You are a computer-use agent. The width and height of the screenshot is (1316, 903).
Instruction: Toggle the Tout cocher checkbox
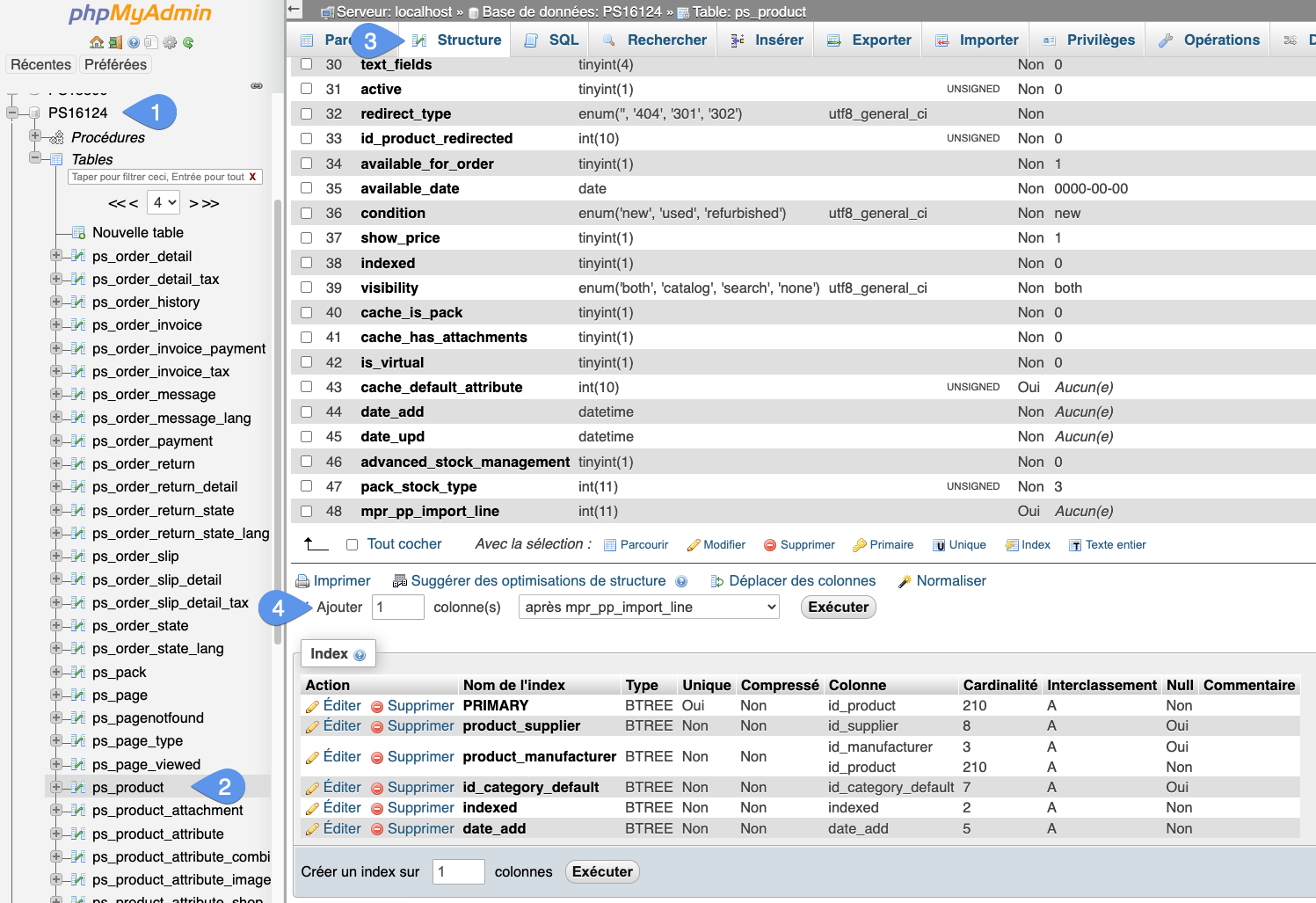[x=352, y=545]
